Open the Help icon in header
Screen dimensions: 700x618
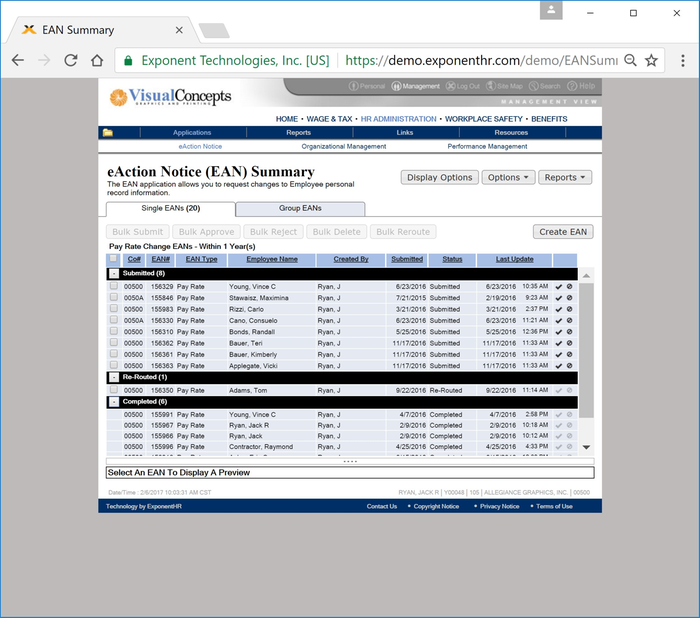(x=572, y=86)
